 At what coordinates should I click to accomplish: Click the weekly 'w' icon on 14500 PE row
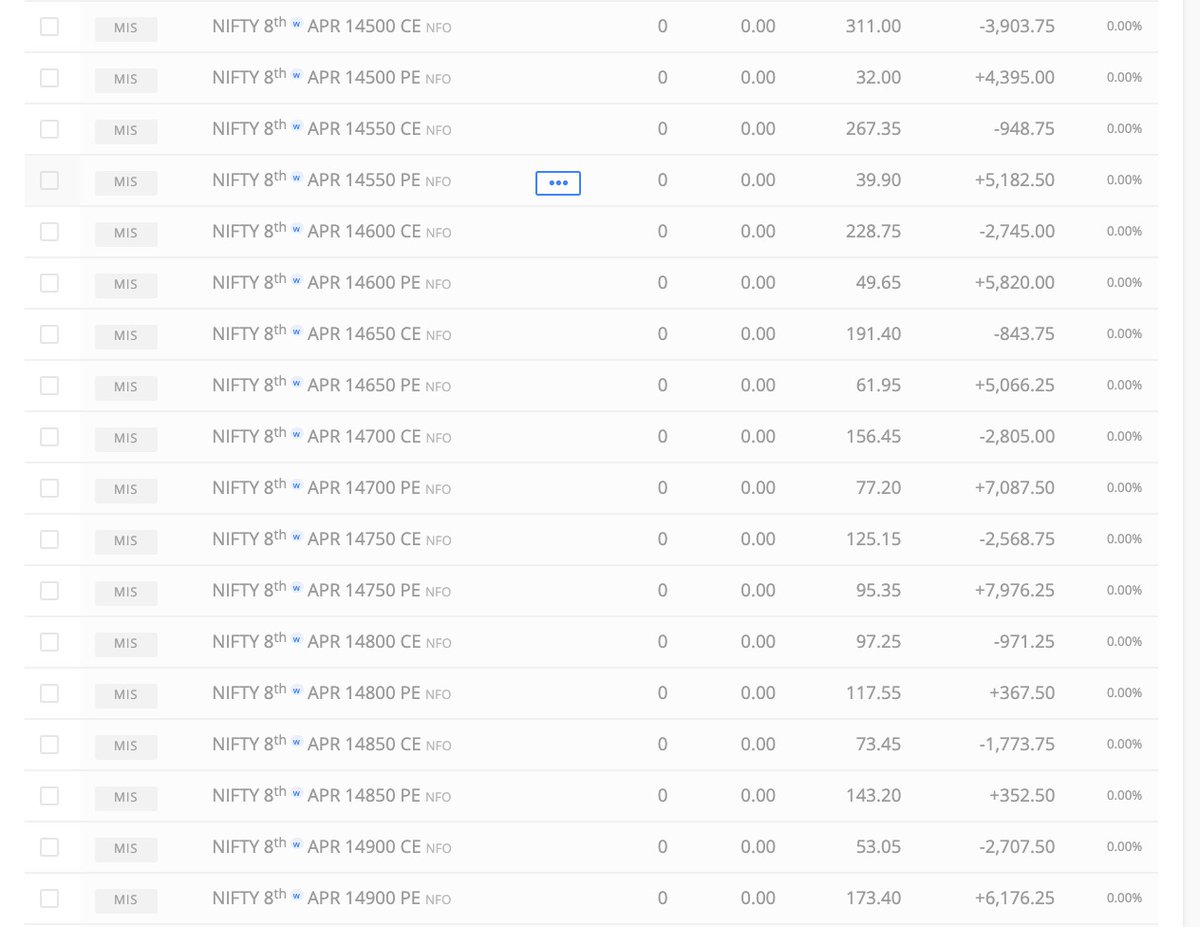297,76
